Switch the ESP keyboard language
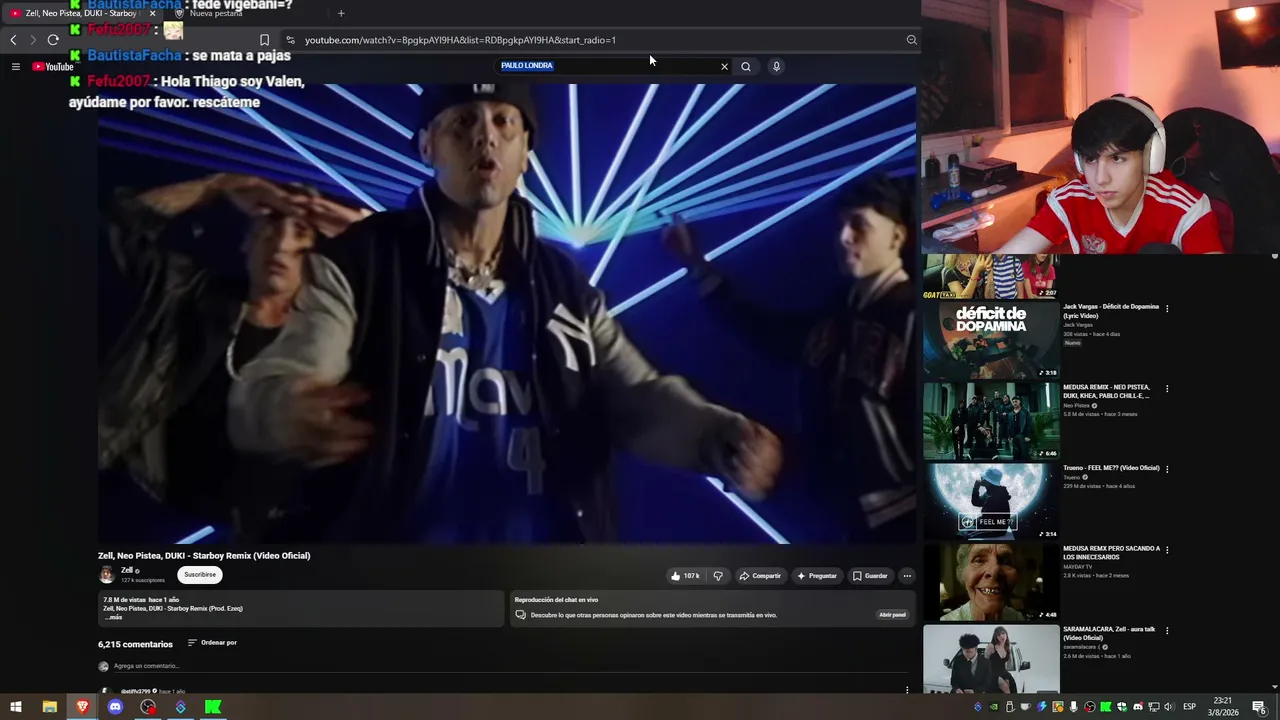The width and height of the screenshot is (1280, 720). 1189,707
